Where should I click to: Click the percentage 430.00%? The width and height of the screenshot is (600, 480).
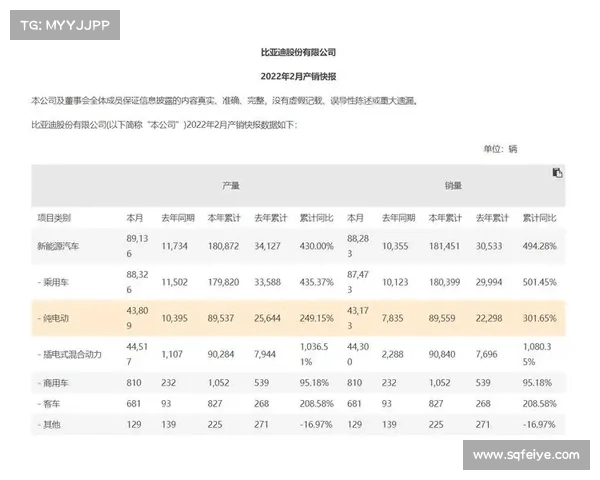[x=316, y=246]
